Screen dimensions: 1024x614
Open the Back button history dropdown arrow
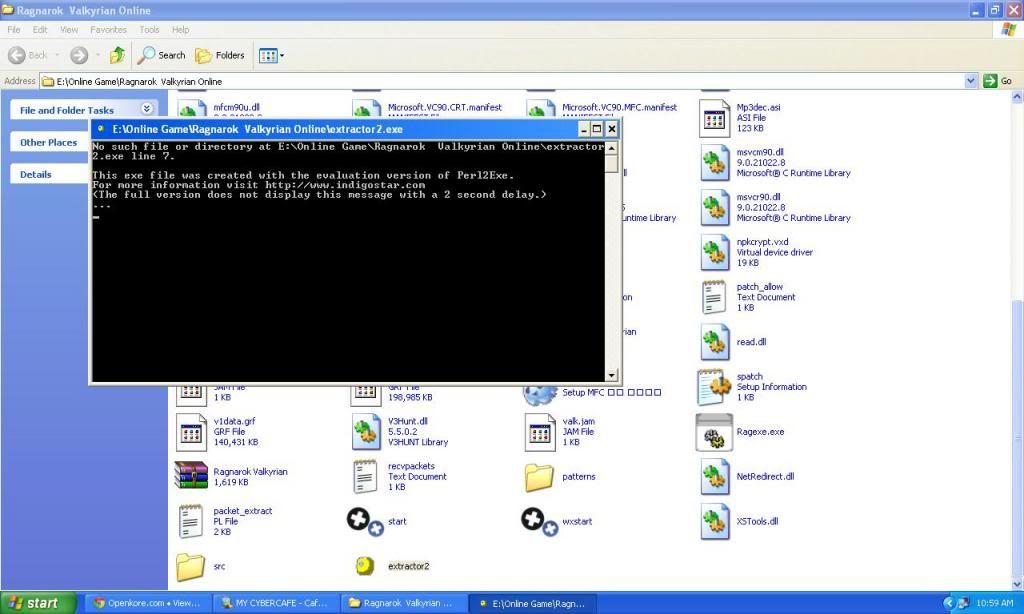[57, 56]
